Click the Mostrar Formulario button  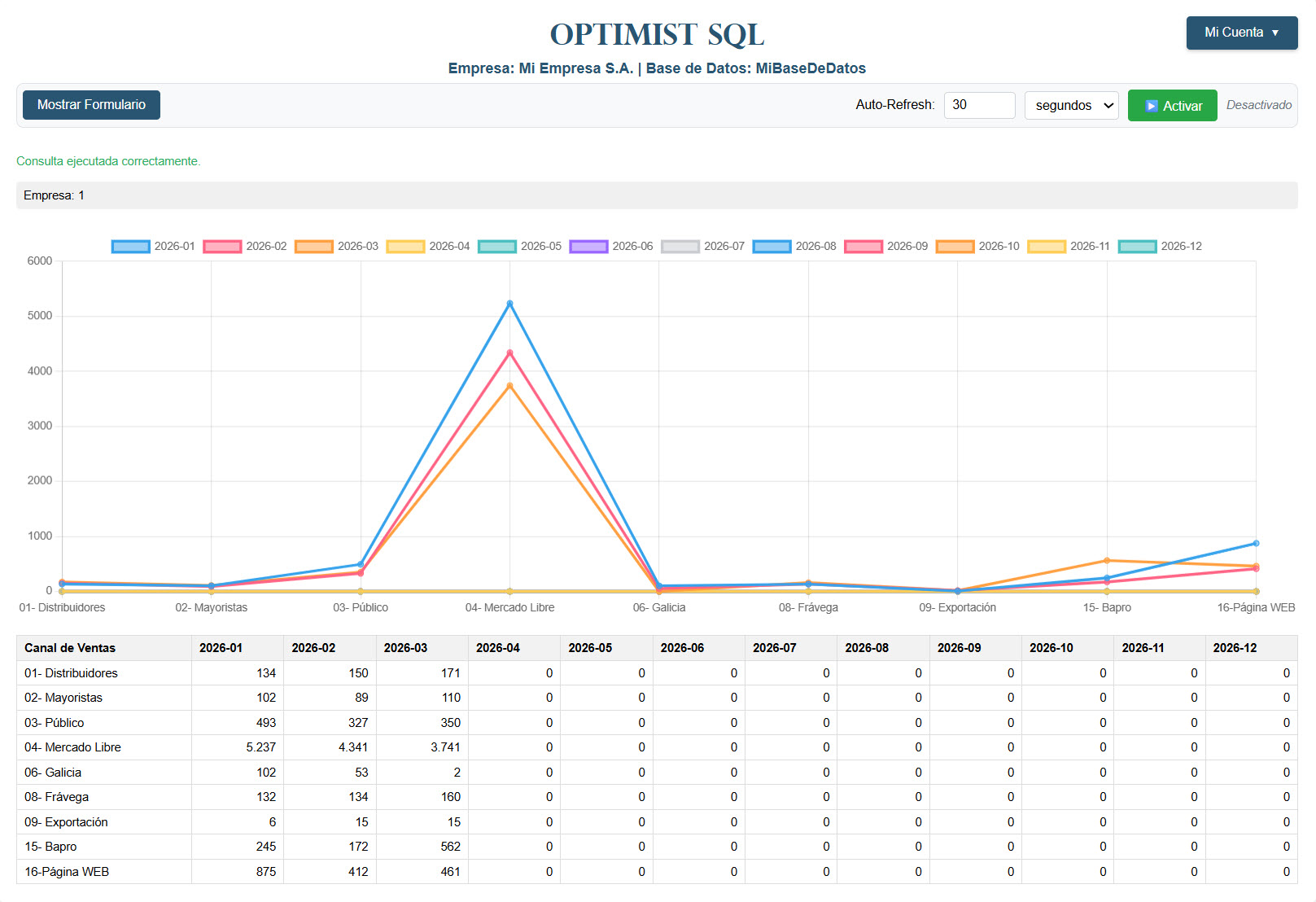click(x=91, y=105)
